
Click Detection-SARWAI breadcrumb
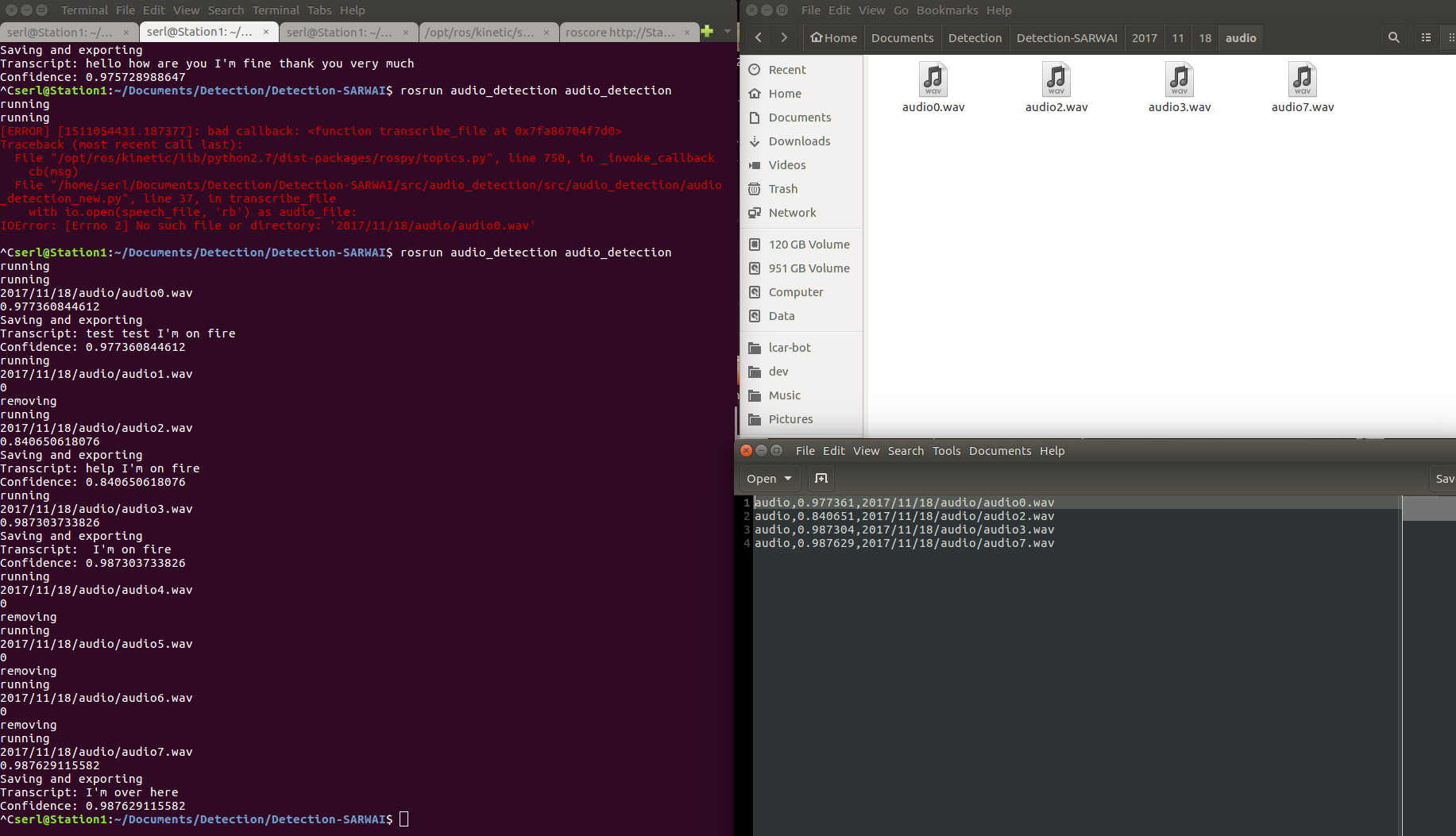(x=1067, y=37)
